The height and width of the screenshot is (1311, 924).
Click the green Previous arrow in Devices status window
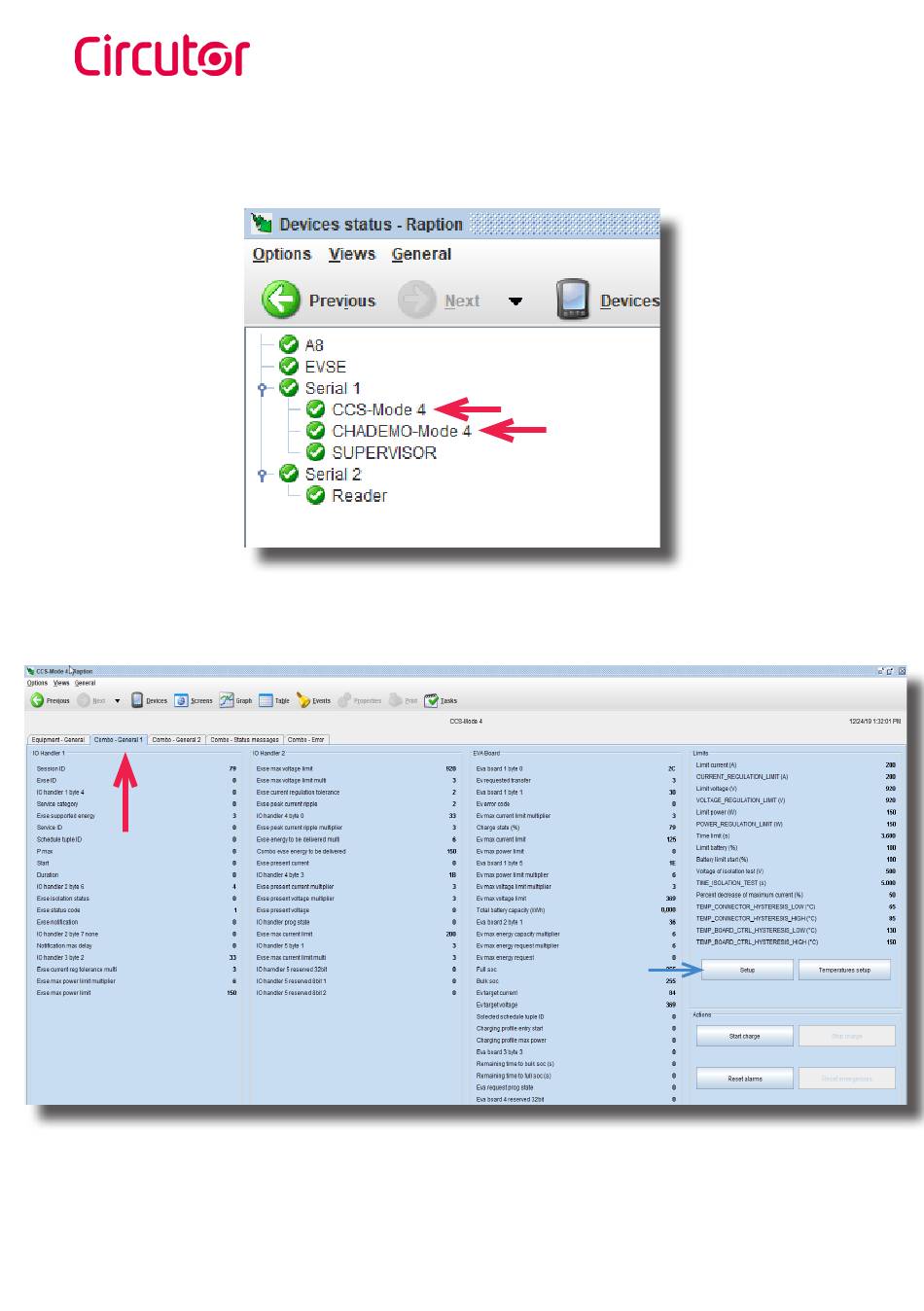281,300
